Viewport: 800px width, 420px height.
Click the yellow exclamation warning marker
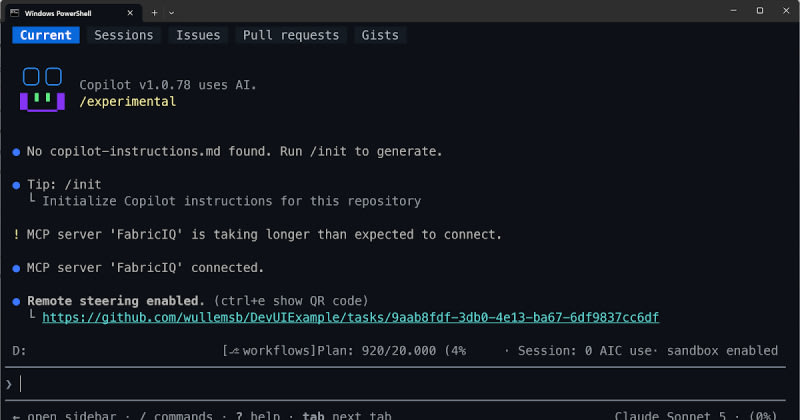(16, 234)
